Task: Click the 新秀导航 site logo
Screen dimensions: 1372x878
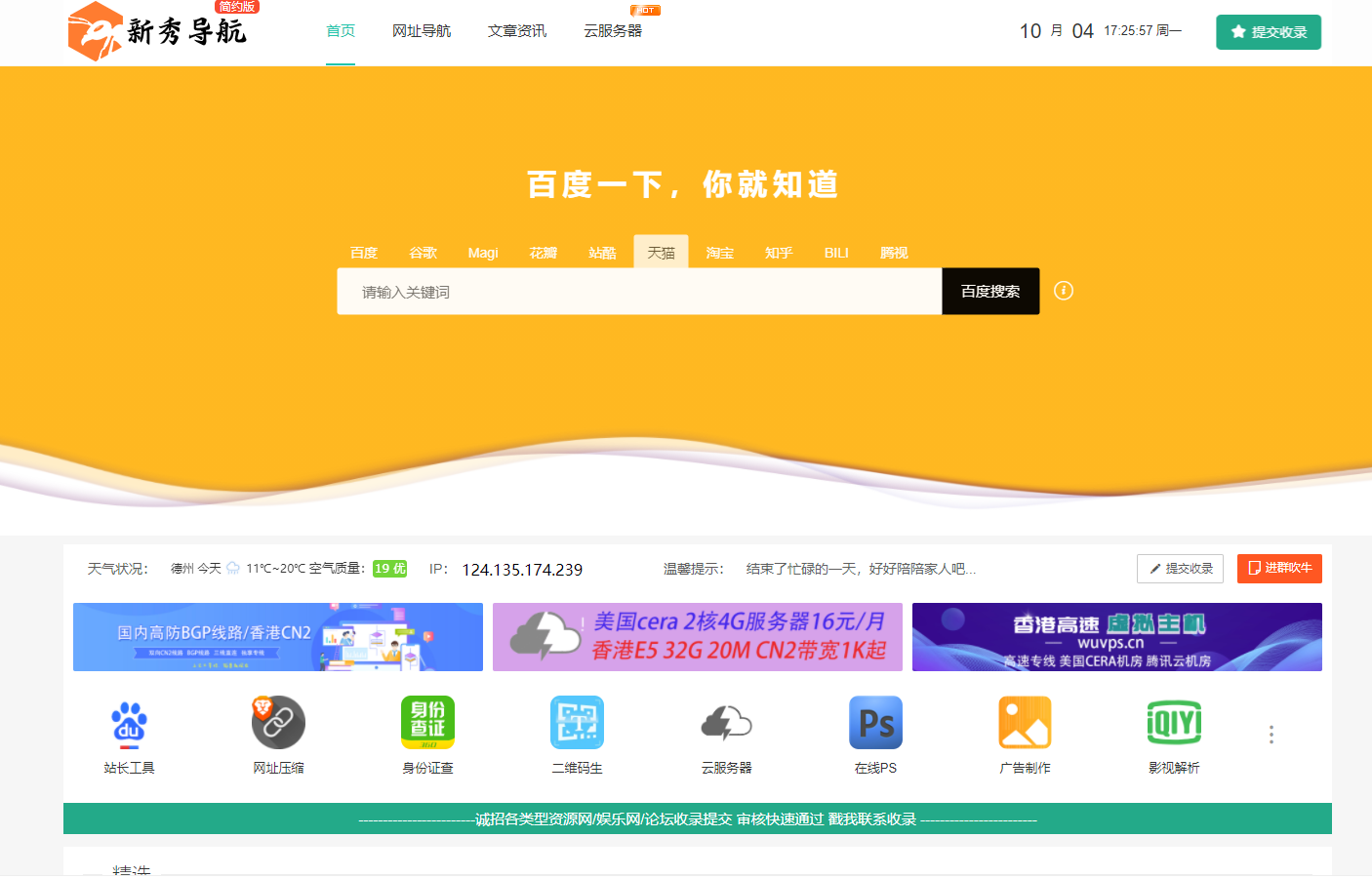Action: coord(156,31)
